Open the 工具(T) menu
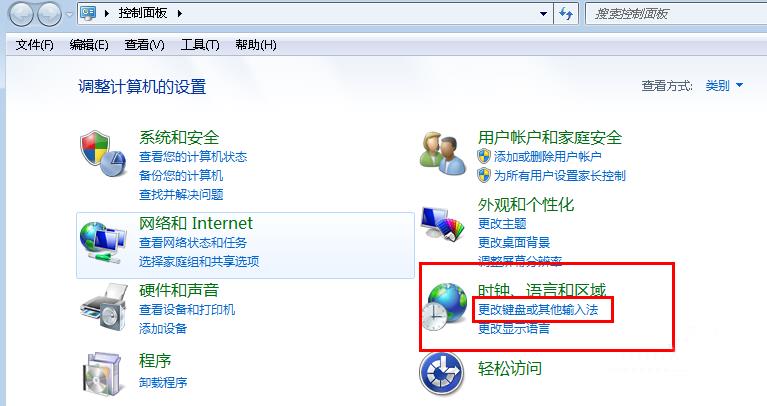The height and width of the screenshot is (406, 767). coord(200,45)
